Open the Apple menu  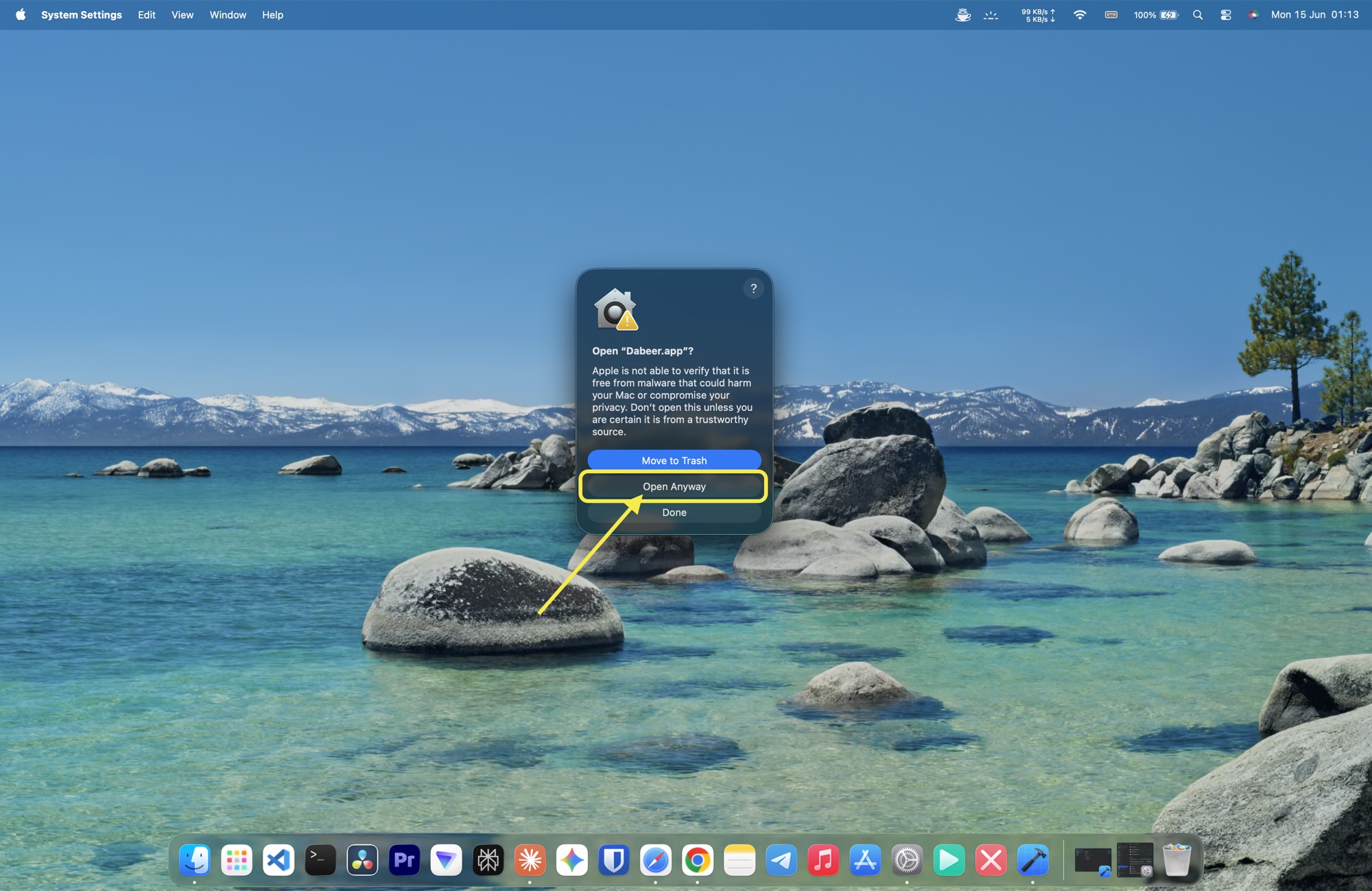pos(21,14)
